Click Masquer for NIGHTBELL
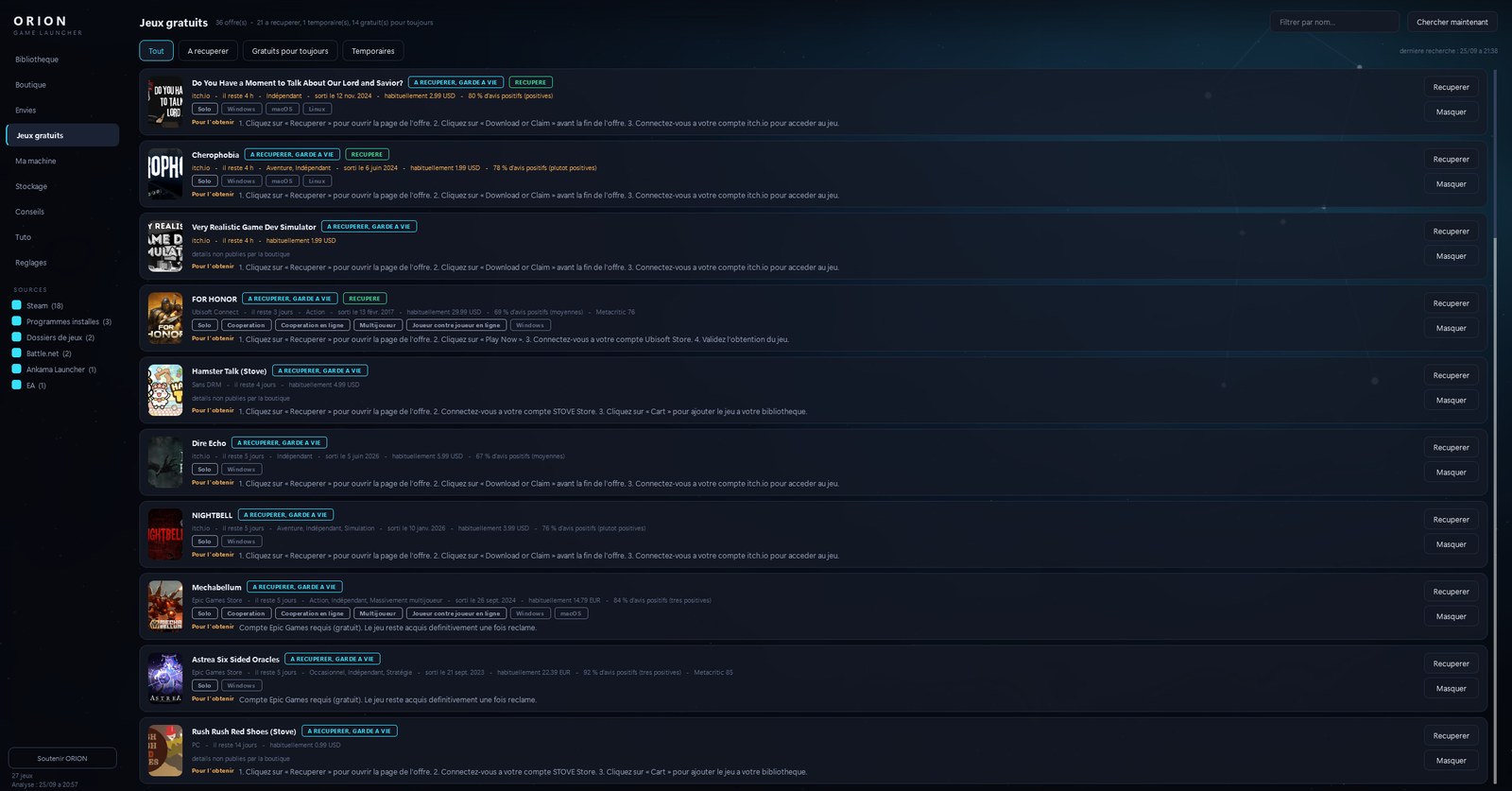1512x791 pixels. pos(1451,544)
